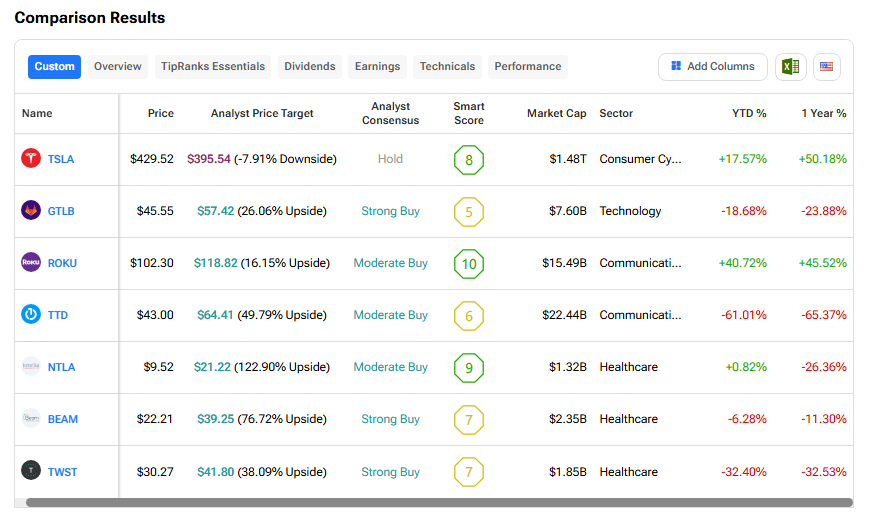Image resolution: width=871 pixels, height=518 pixels.
Task: Open the TipRanks Essentials tab
Action: coord(213,67)
